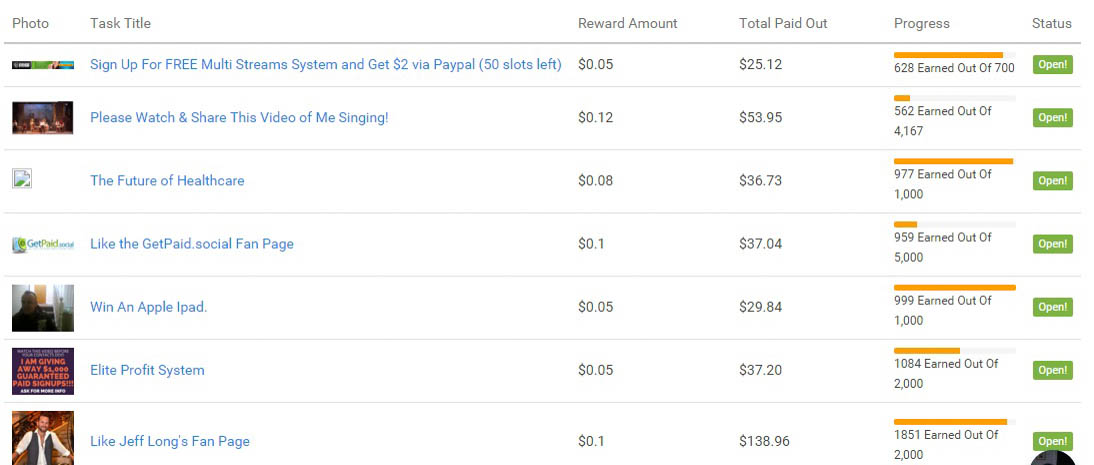
Task: Open Like the GetPaid.social Fan Page task
Action: pyautogui.click(x=192, y=244)
